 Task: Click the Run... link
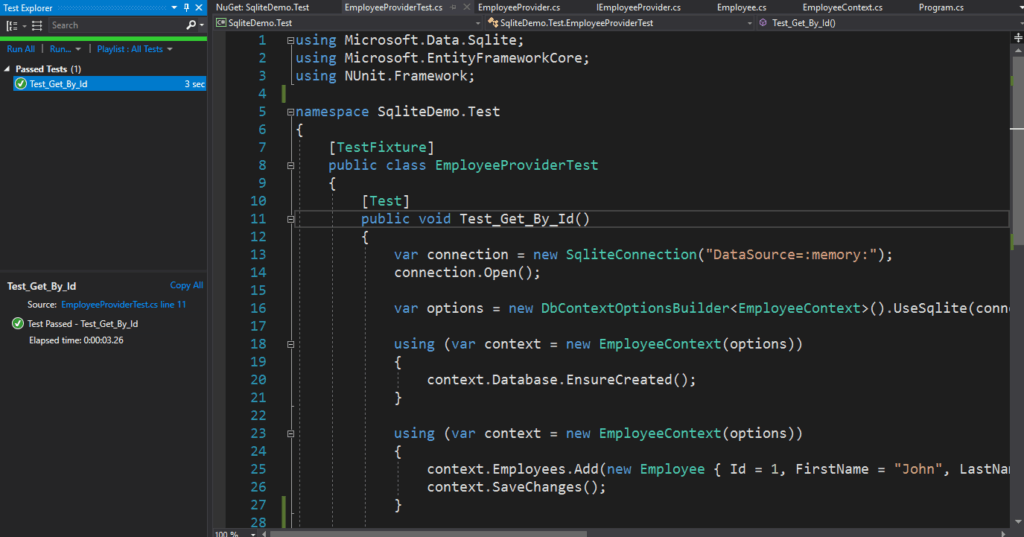[59, 49]
